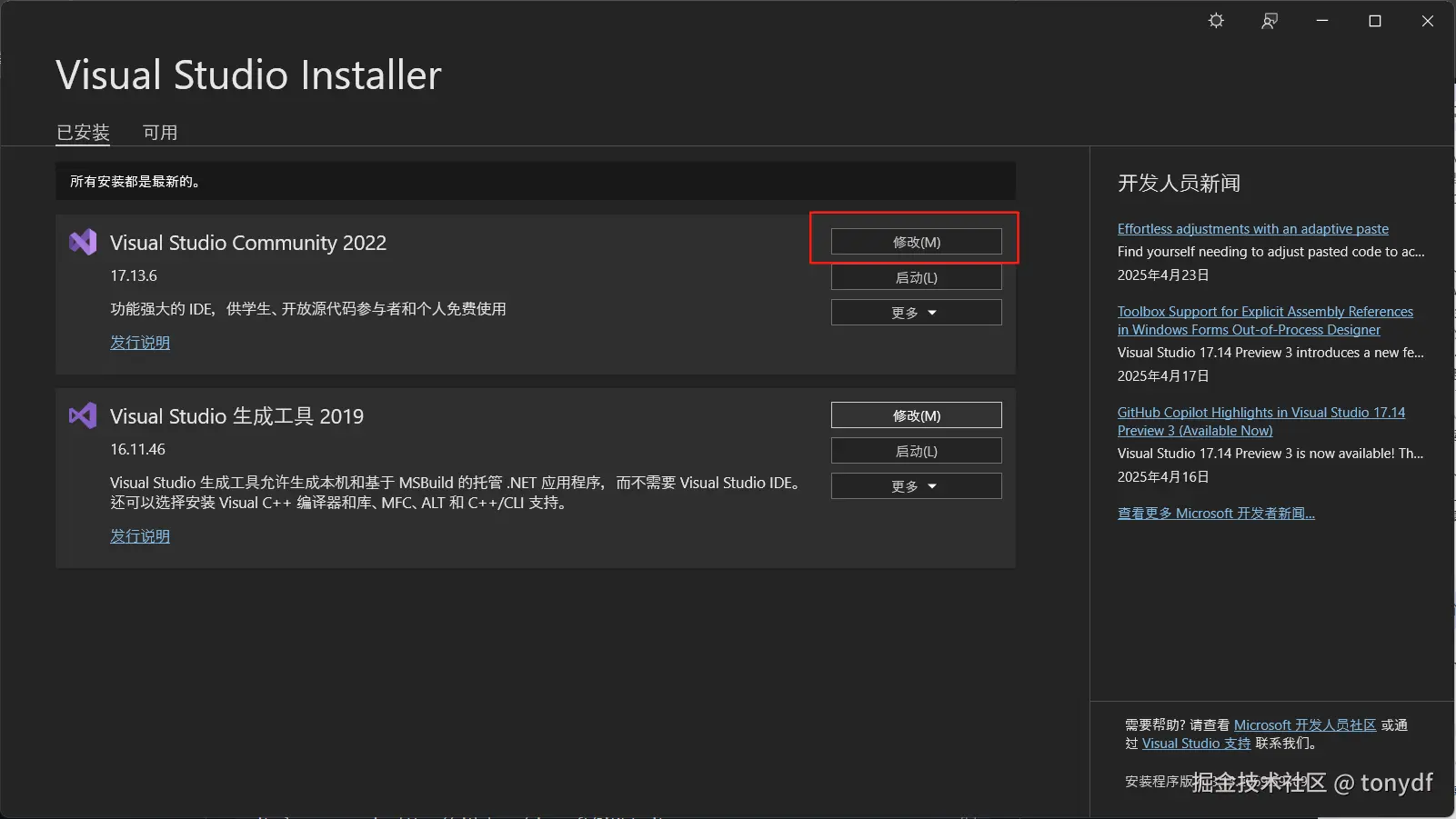
Task: Click the 所有安装都是最新的 status message
Action: tap(136, 182)
